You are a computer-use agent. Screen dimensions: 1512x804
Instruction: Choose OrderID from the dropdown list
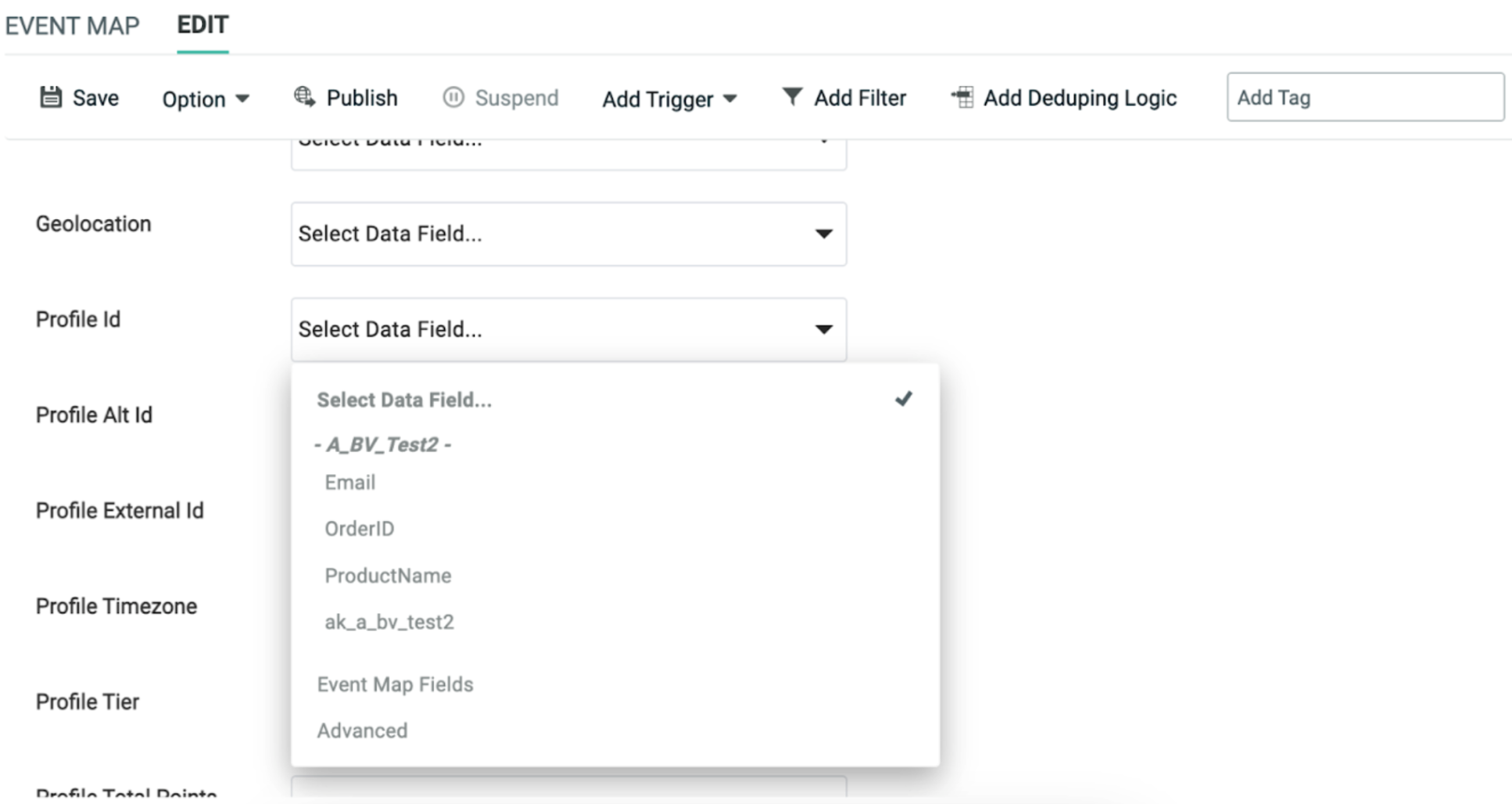click(360, 529)
